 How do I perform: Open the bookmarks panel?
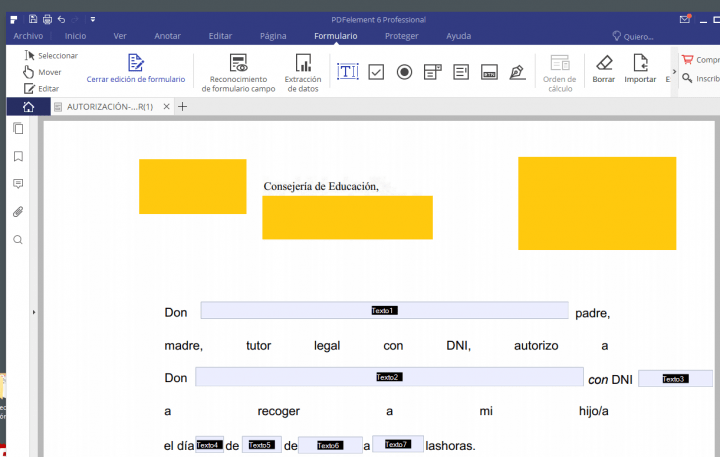tap(18, 156)
